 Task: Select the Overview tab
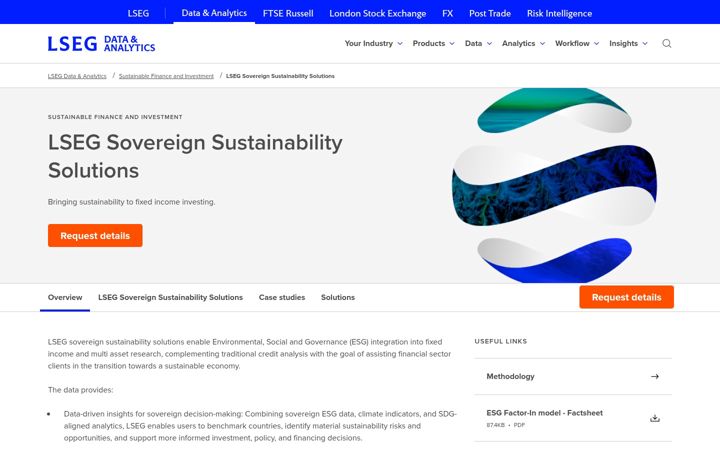pyautogui.click(x=65, y=298)
